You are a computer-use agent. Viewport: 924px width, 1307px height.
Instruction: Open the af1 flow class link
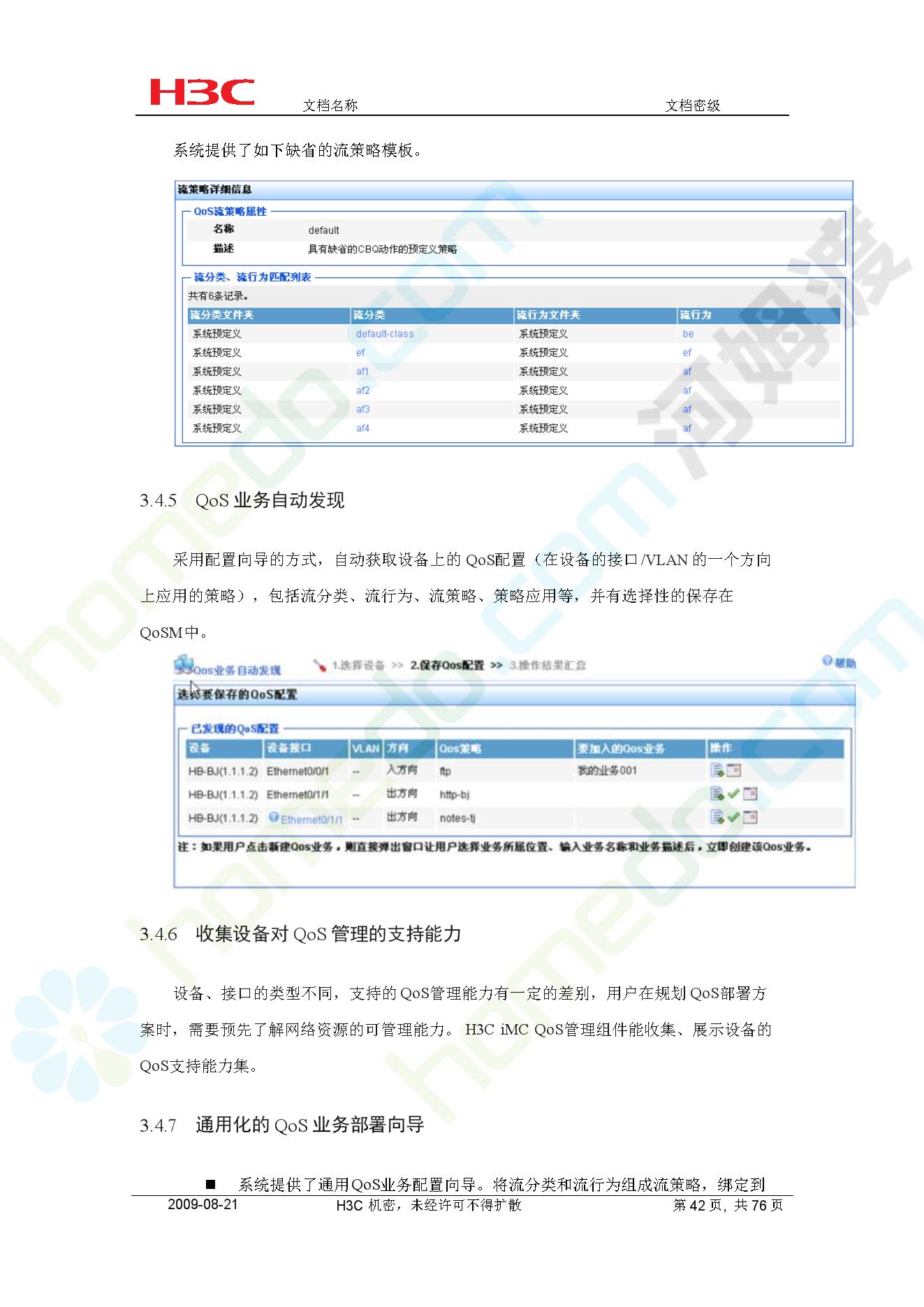362,372
